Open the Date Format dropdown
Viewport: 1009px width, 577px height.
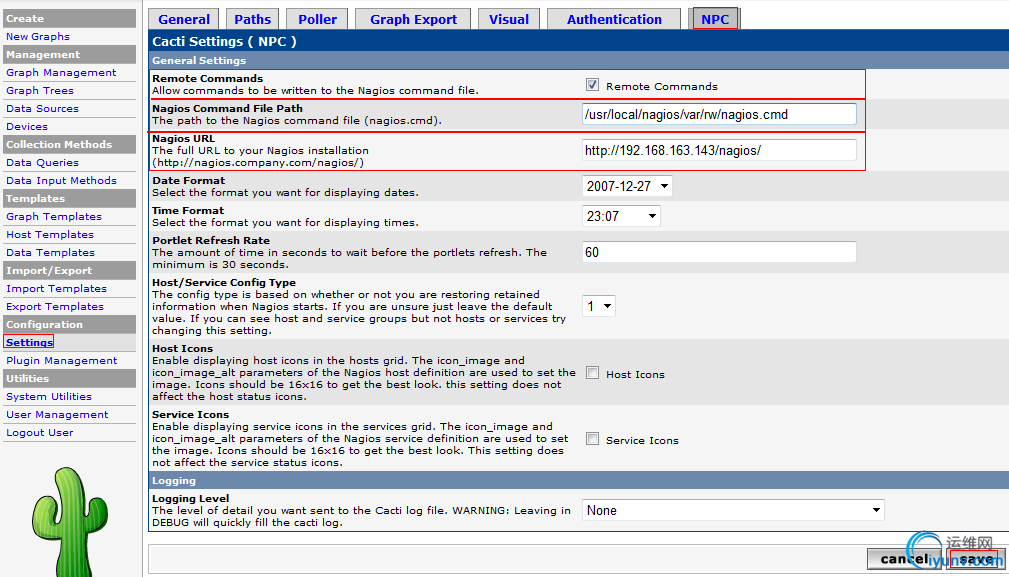point(627,187)
